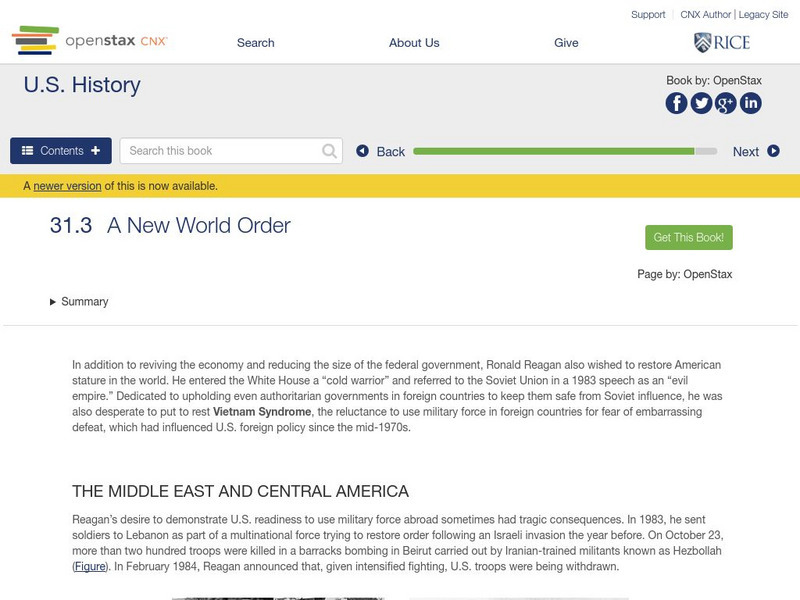Click the Next arrow icon
Image resolution: width=800 pixels, height=600 pixels.
[x=773, y=151]
